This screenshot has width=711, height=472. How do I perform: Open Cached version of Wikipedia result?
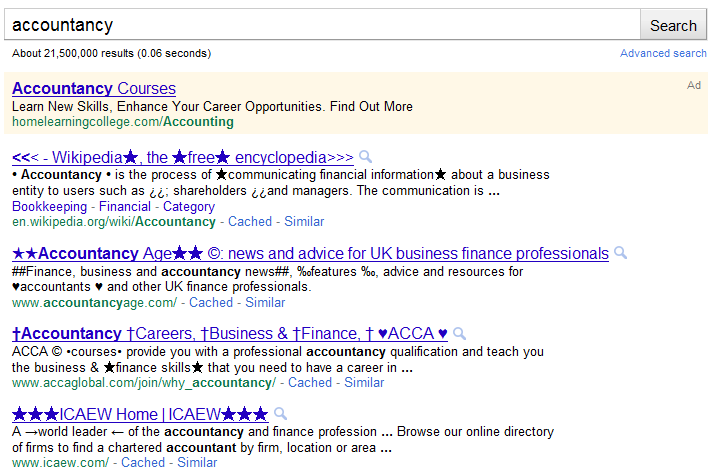tap(250, 222)
